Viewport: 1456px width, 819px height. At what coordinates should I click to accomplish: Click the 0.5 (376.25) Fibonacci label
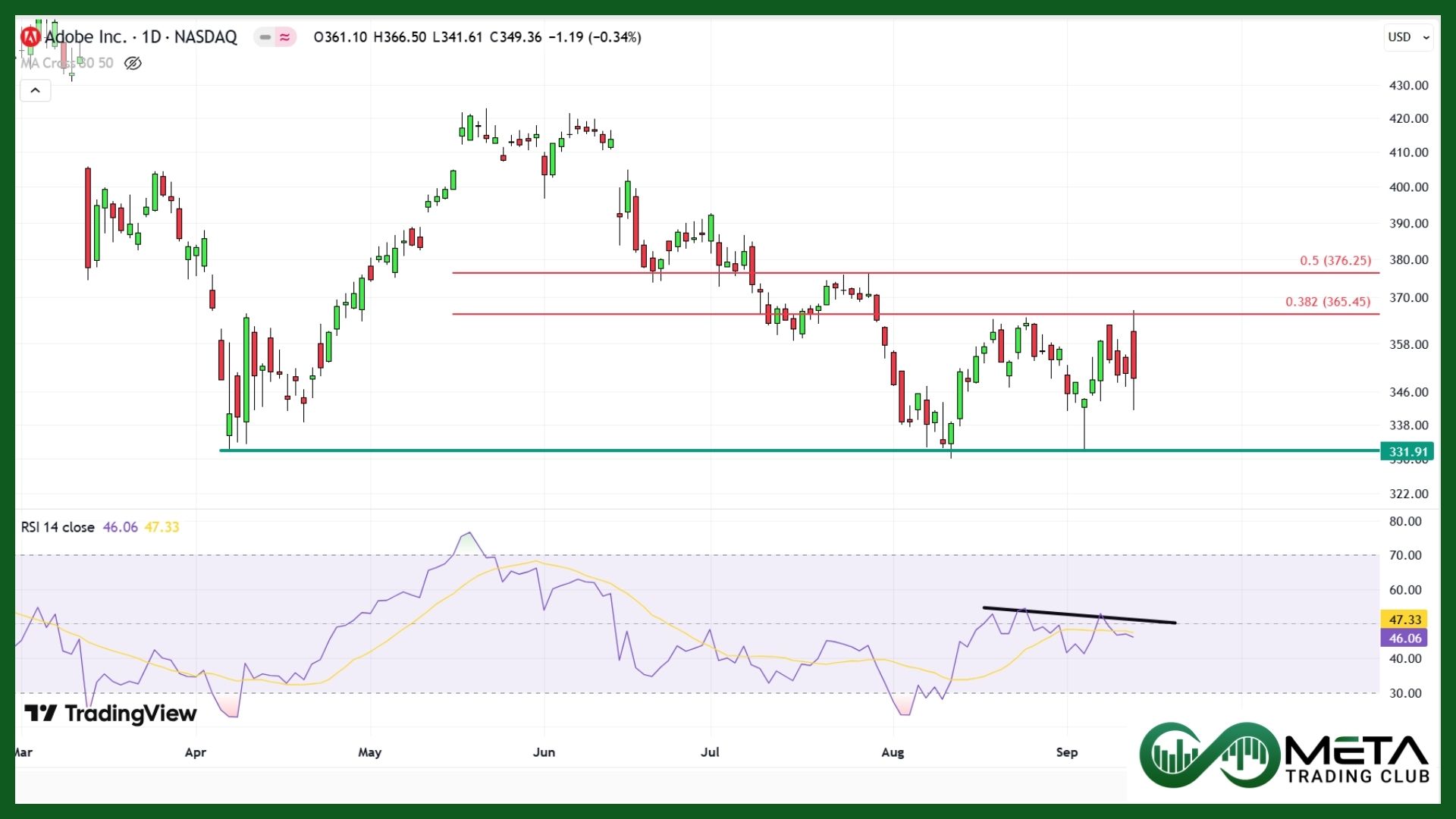tap(1335, 260)
